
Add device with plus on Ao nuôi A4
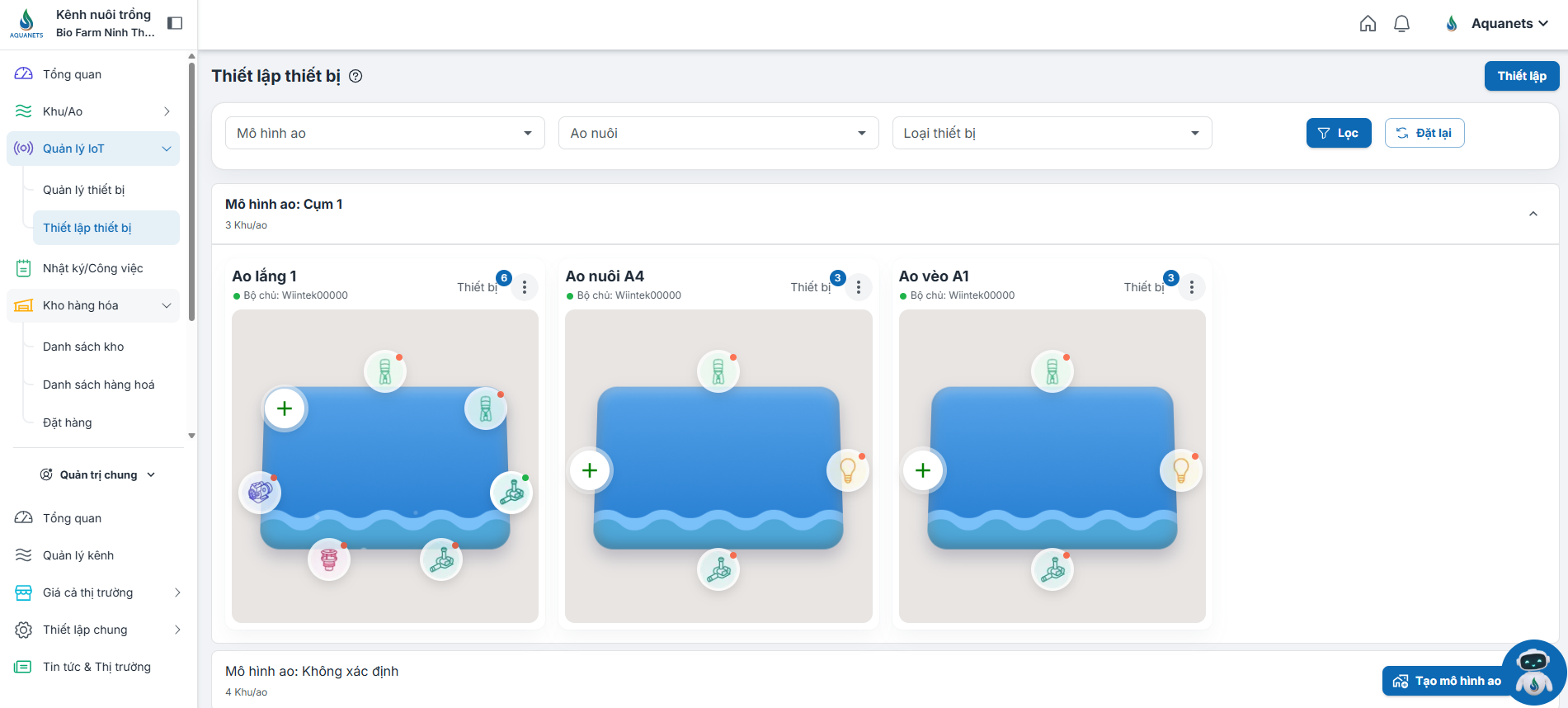[x=590, y=470]
